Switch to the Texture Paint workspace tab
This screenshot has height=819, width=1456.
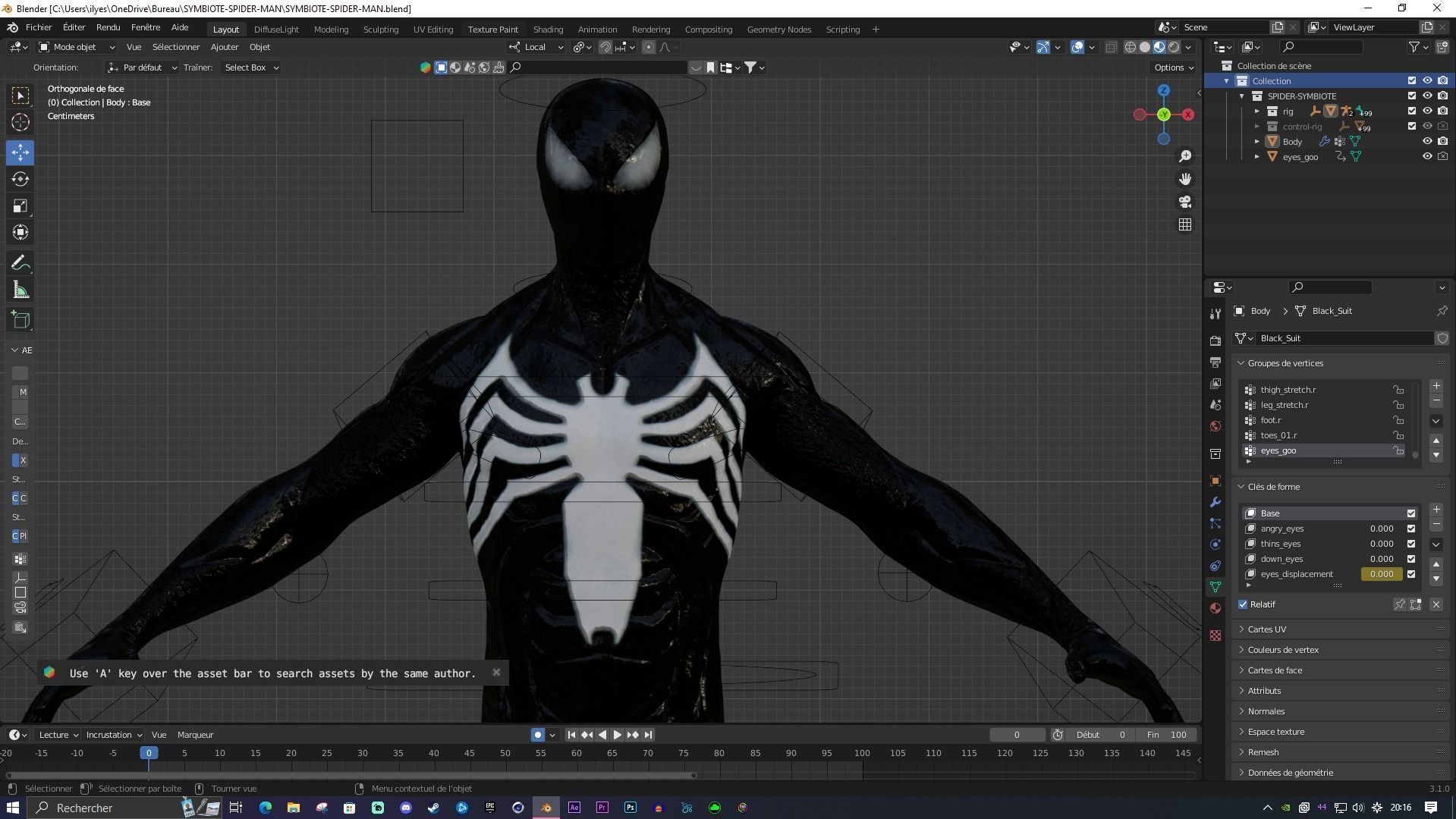pos(492,29)
